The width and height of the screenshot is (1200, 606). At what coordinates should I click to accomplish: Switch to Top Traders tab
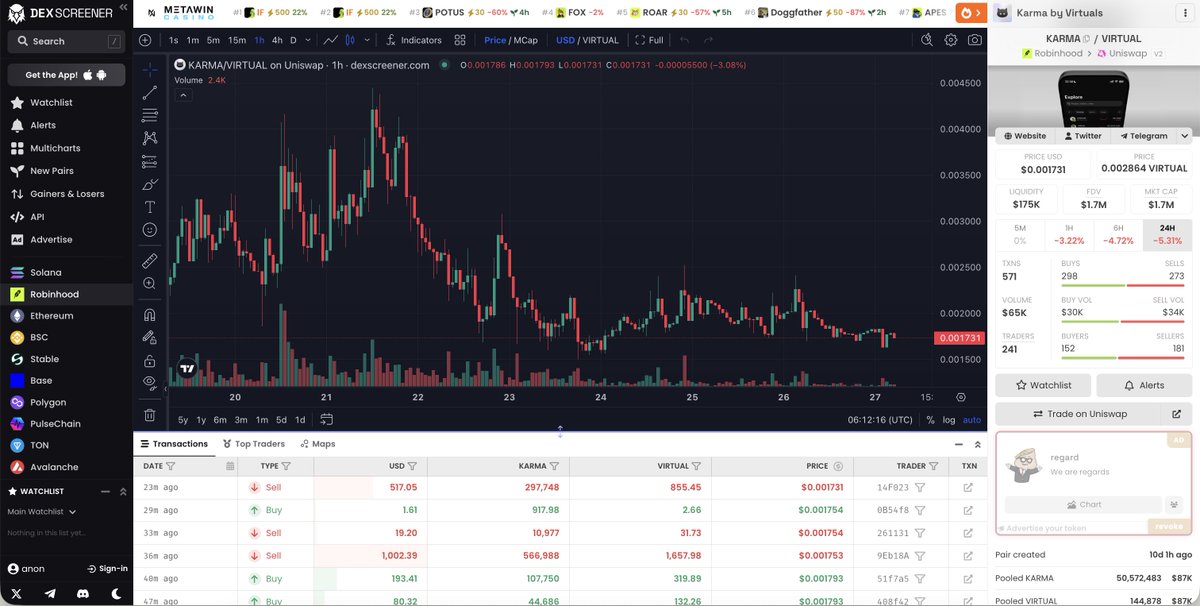pyautogui.click(x=254, y=444)
